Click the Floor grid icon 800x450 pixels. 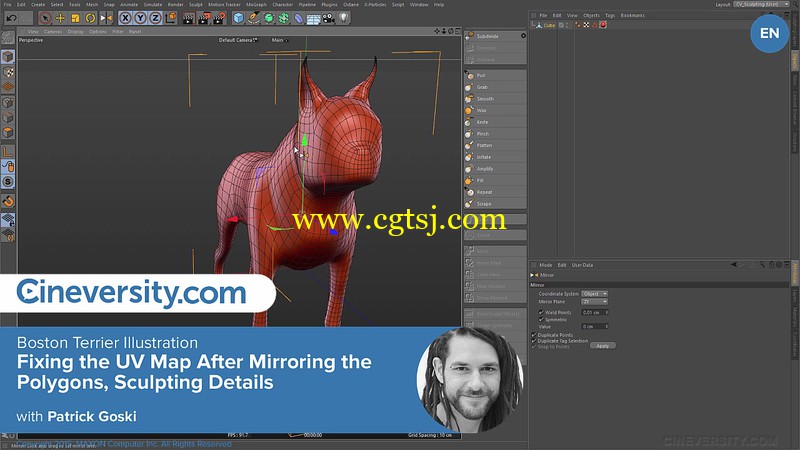313,19
